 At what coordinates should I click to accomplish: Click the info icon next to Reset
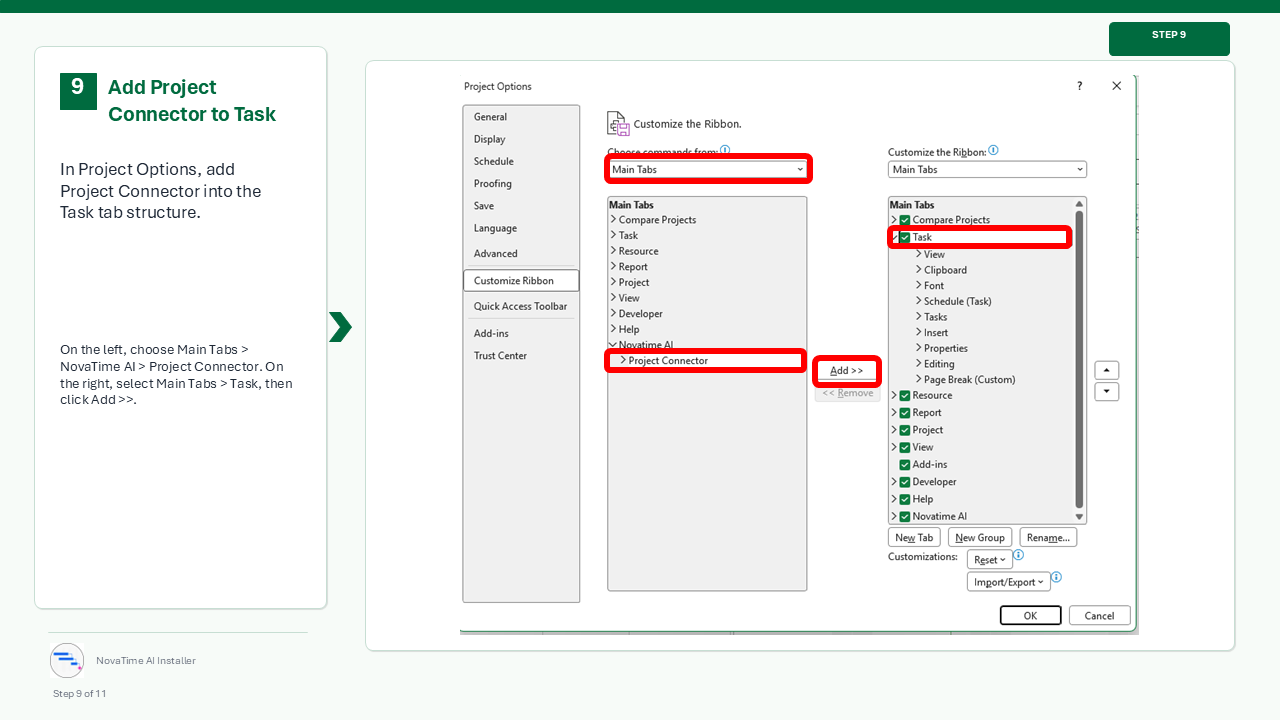[1018, 555]
